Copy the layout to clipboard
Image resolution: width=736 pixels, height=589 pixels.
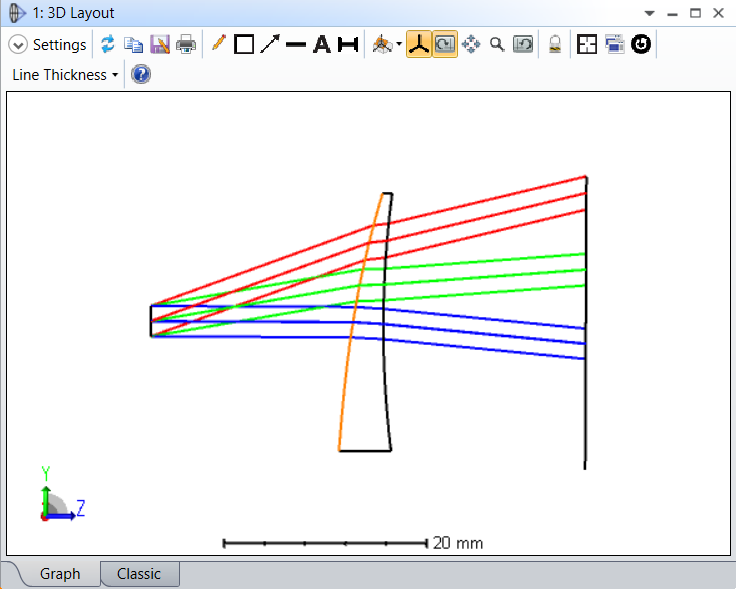point(133,45)
